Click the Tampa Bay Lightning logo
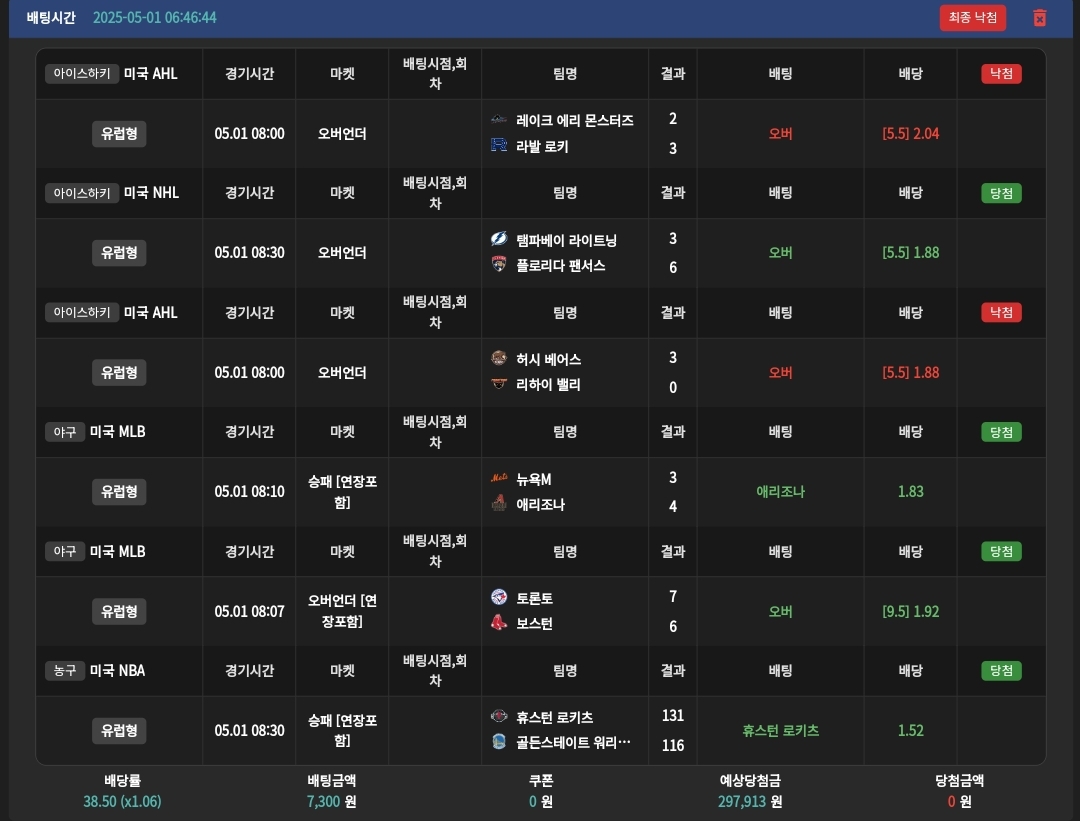This screenshot has width=1080, height=821. pyautogui.click(x=499, y=240)
